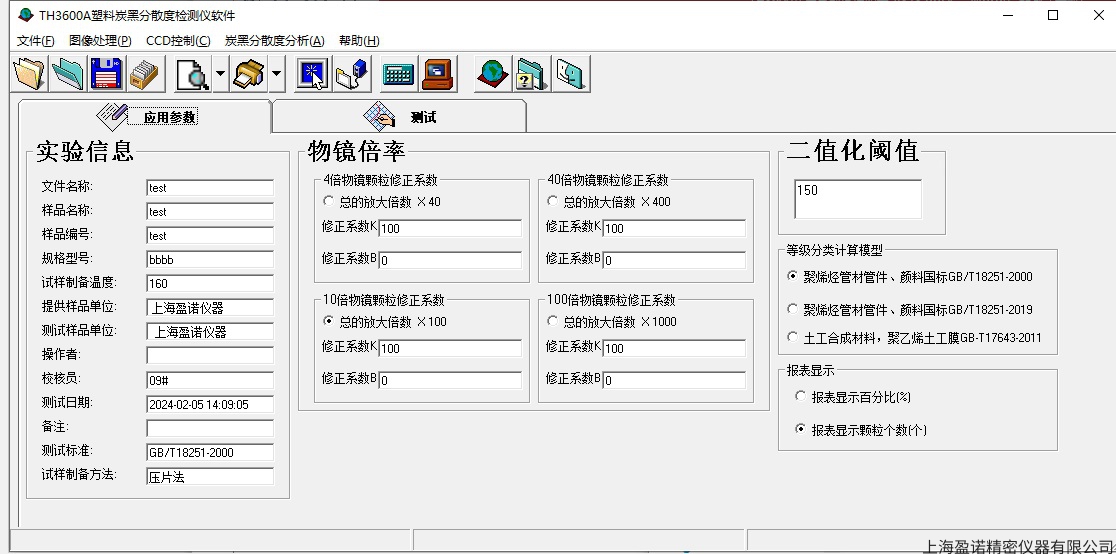This screenshot has width=1116, height=554.
Task: Click the blue floppy disk save icon
Action: (107, 74)
